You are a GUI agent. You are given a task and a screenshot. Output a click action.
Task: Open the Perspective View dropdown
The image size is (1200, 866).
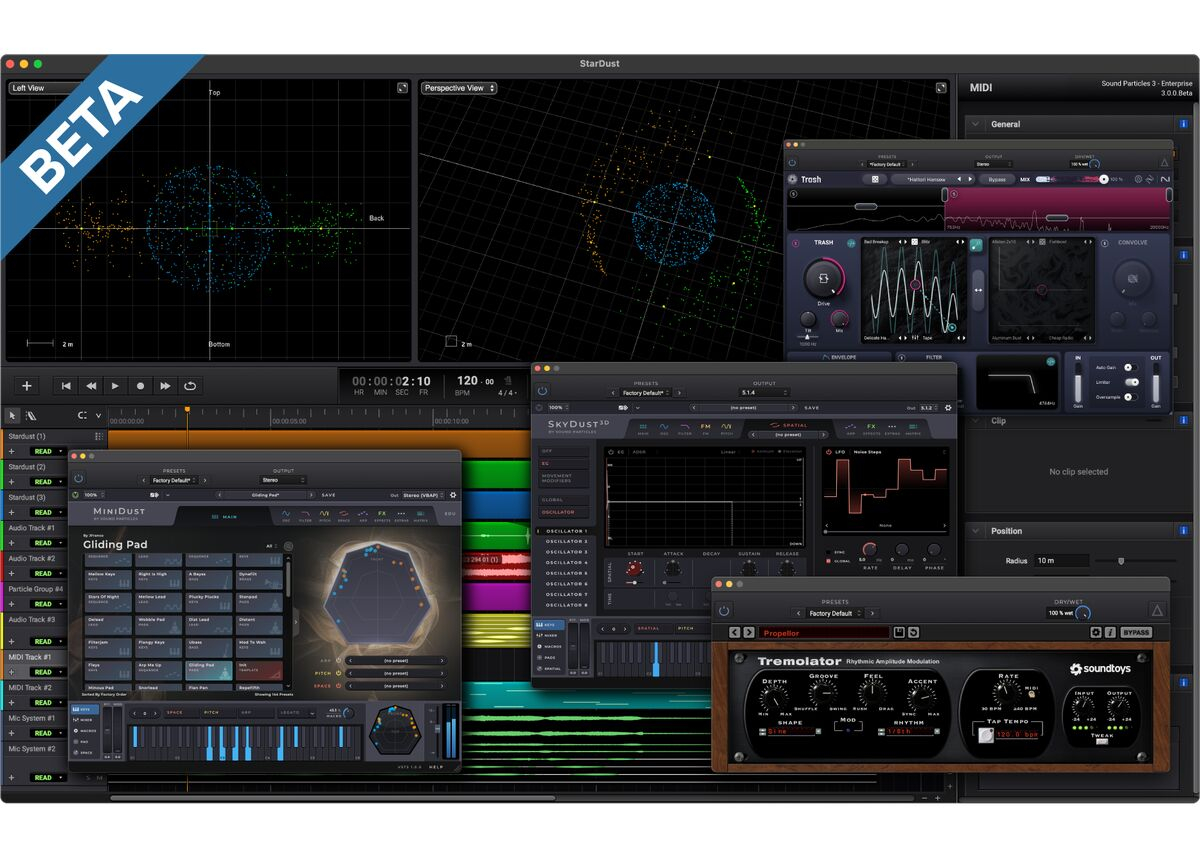pyautogui.click(x=458, y=88)
